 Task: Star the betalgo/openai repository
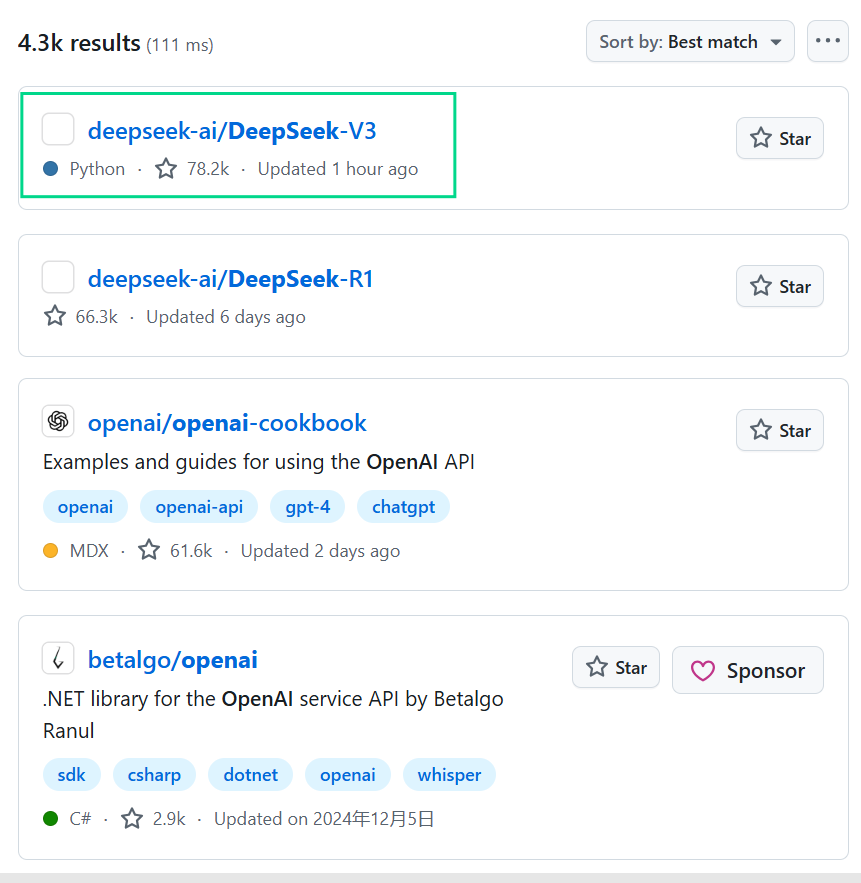click(615, 667)
